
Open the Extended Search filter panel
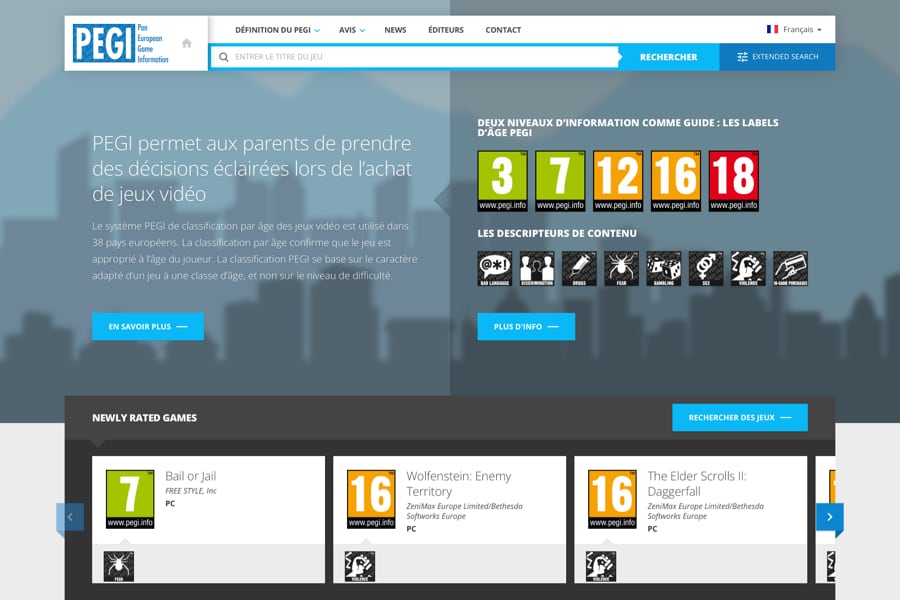click(777, 57)
